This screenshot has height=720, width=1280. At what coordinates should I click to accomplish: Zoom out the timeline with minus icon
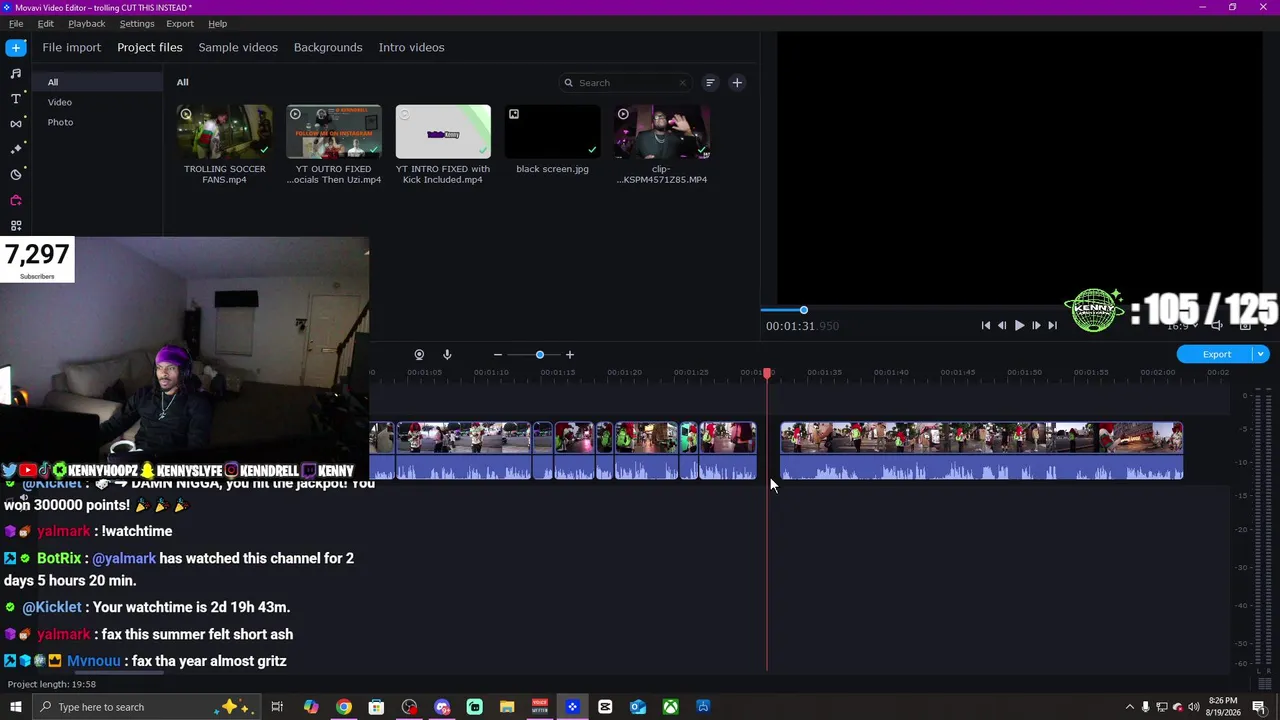coord(498,355)
